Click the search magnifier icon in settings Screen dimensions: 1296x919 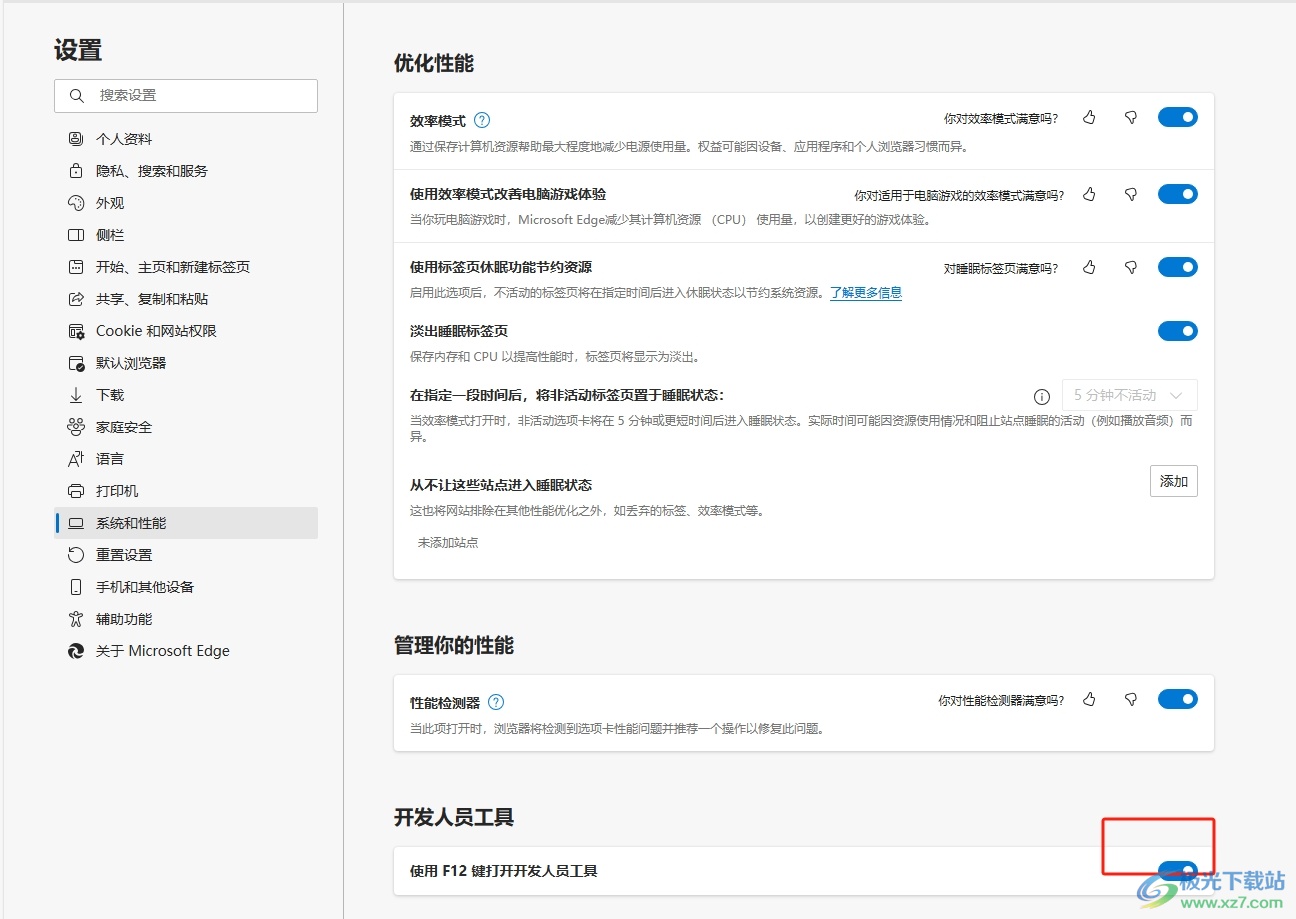click(x=77, y=96)
